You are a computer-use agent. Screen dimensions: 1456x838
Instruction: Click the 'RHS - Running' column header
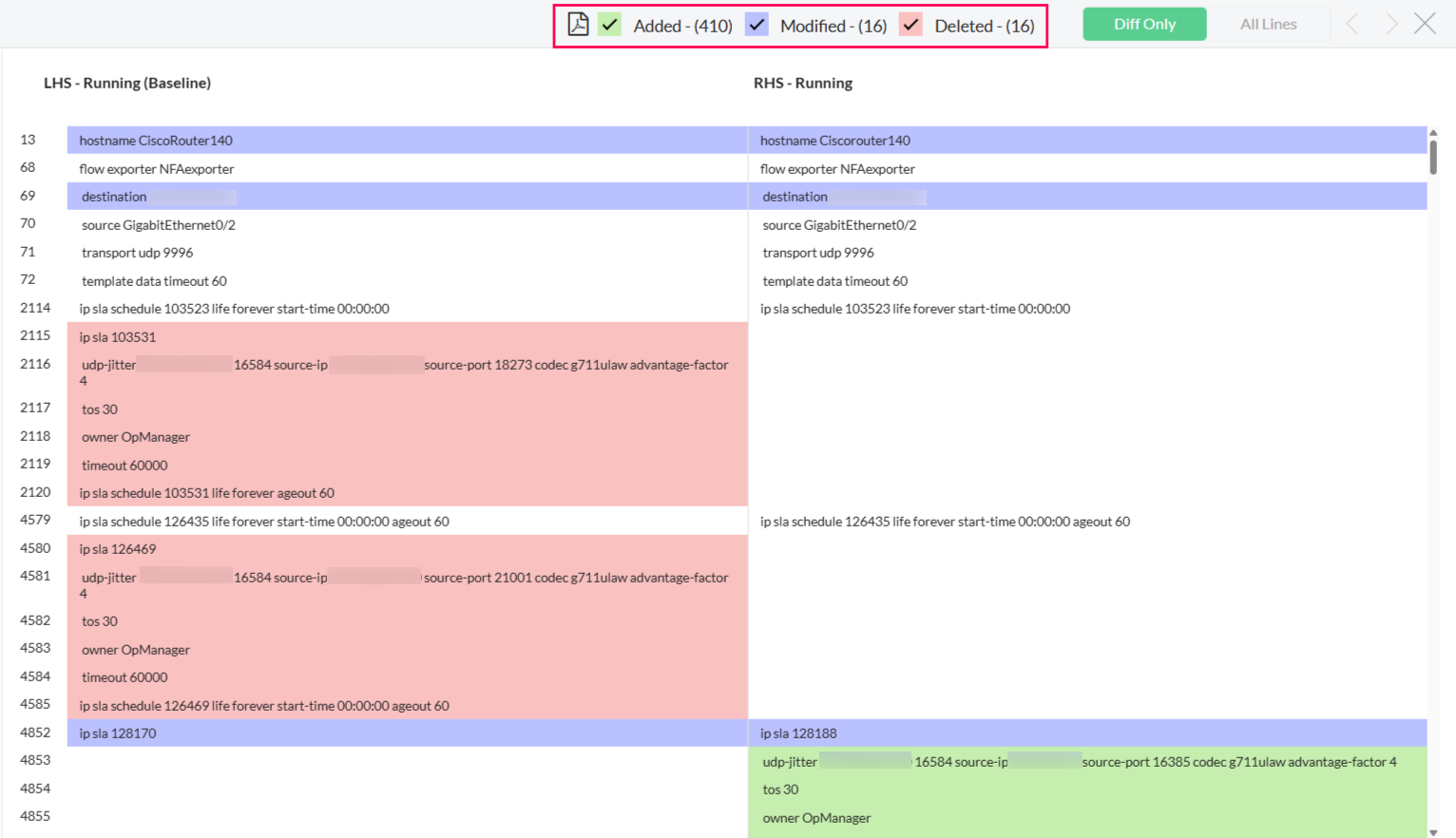[x=803, y=84]
